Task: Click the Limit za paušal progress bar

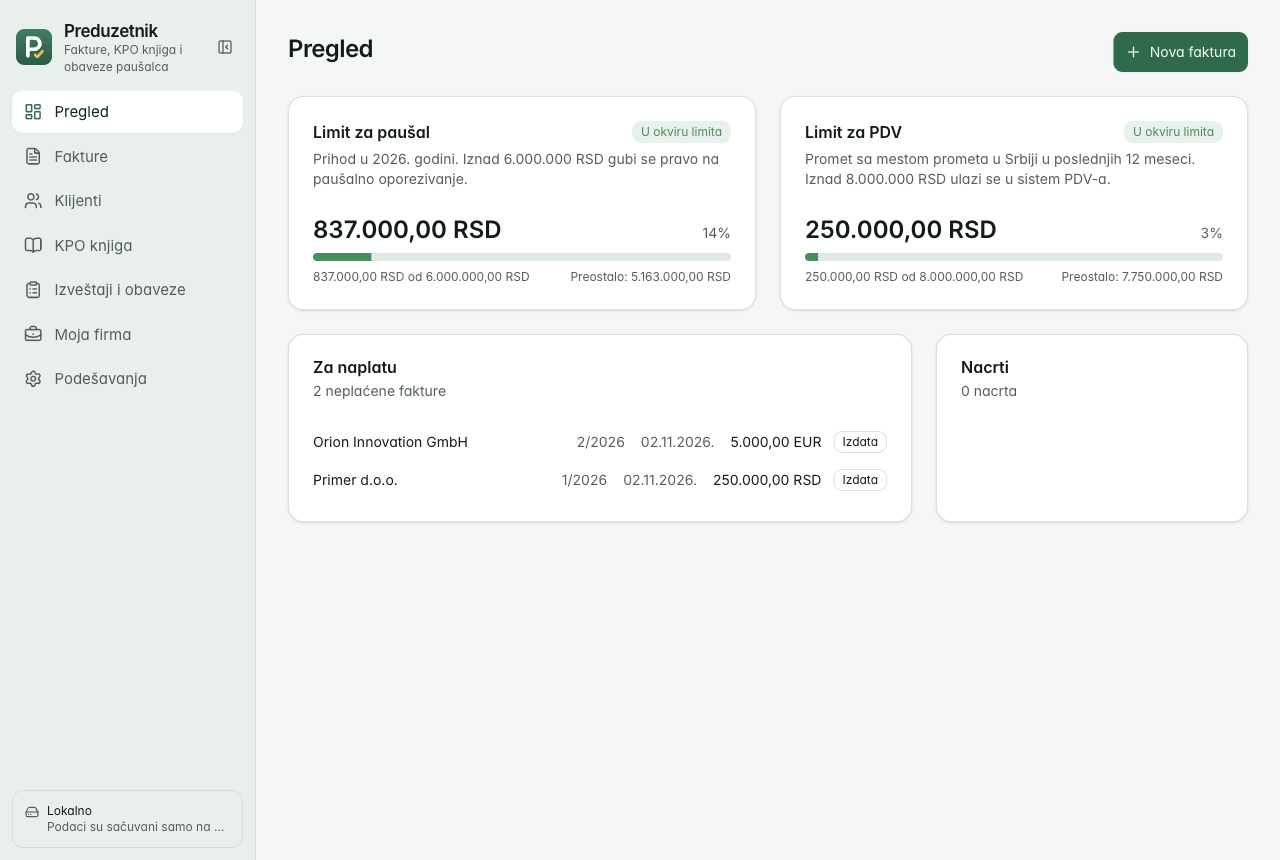Action: (x=522, y=257)
